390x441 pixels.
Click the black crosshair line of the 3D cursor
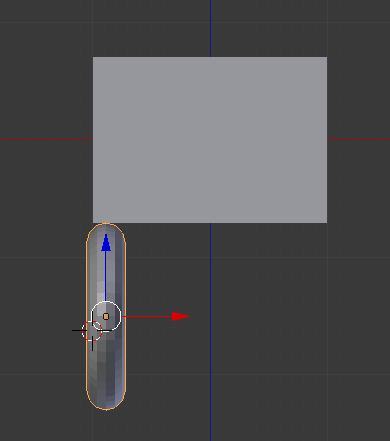[77, 331]
